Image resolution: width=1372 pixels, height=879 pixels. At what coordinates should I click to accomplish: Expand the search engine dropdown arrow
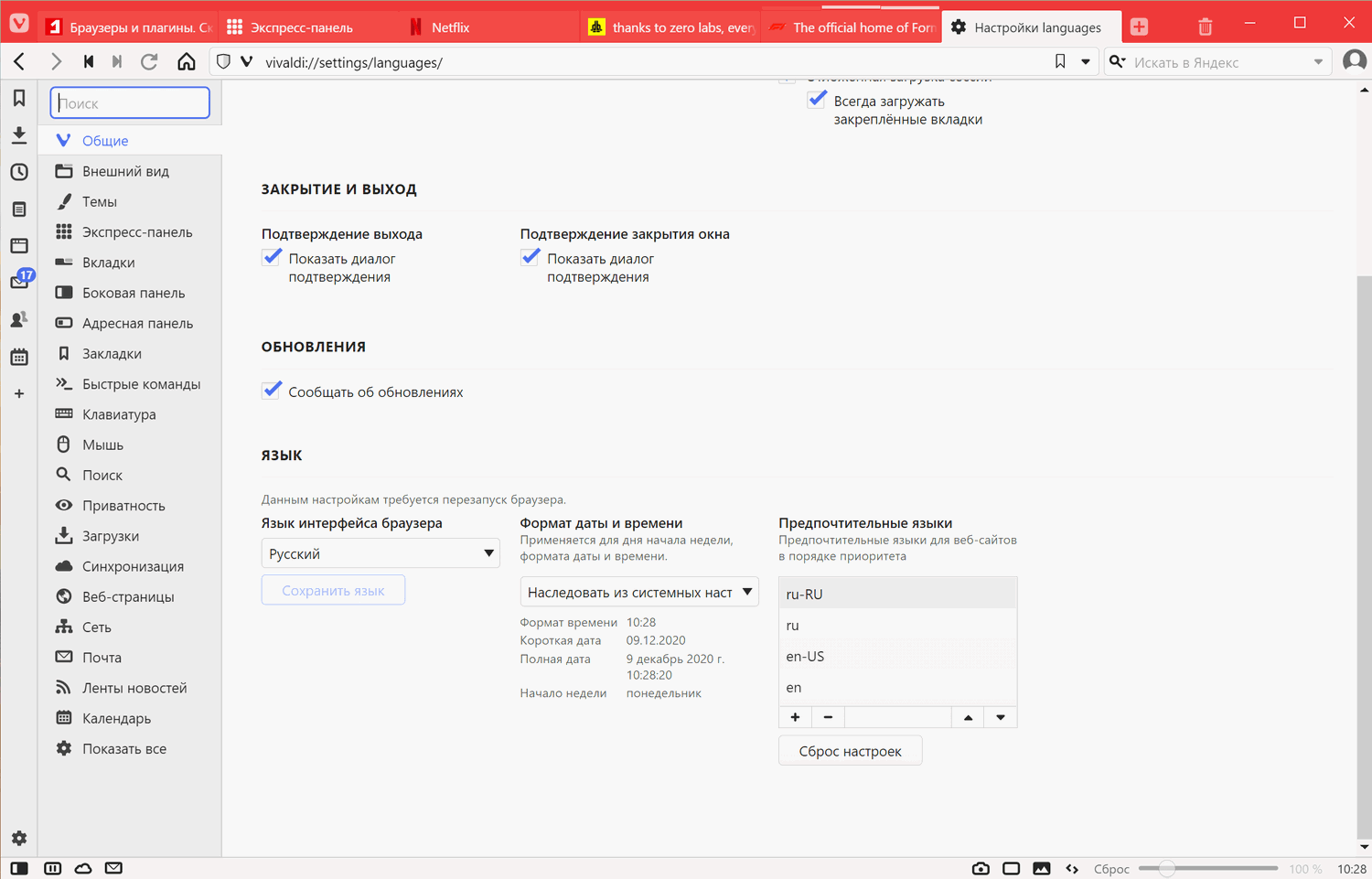(1318, 62)
